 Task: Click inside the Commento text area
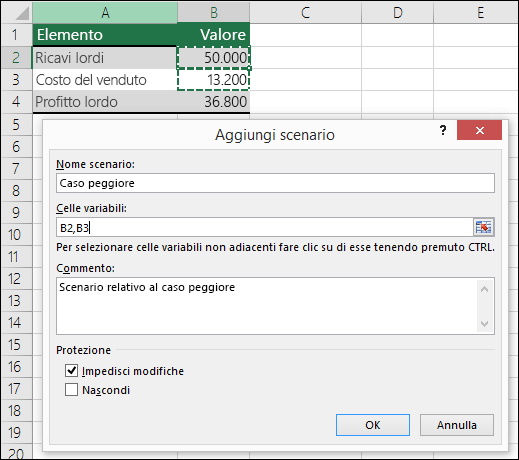pyautogui.click(x=267, y=306)
